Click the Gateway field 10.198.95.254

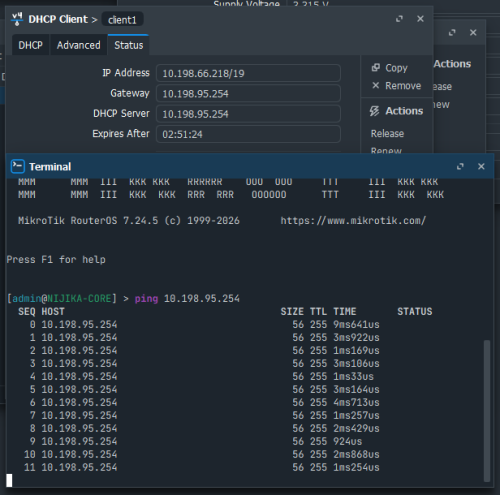pyautogui.click(x=248, y=94)
